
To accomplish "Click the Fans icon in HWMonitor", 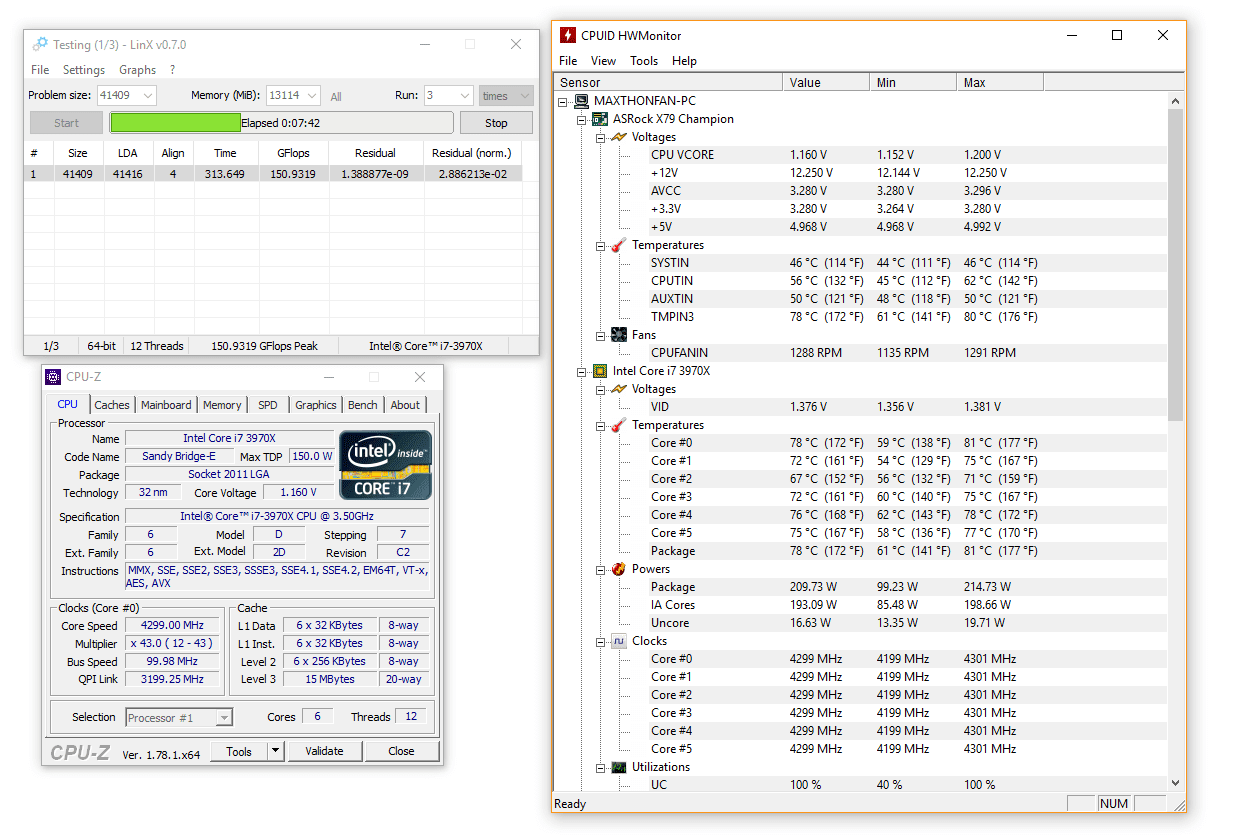I will click(x=619, y=335).
